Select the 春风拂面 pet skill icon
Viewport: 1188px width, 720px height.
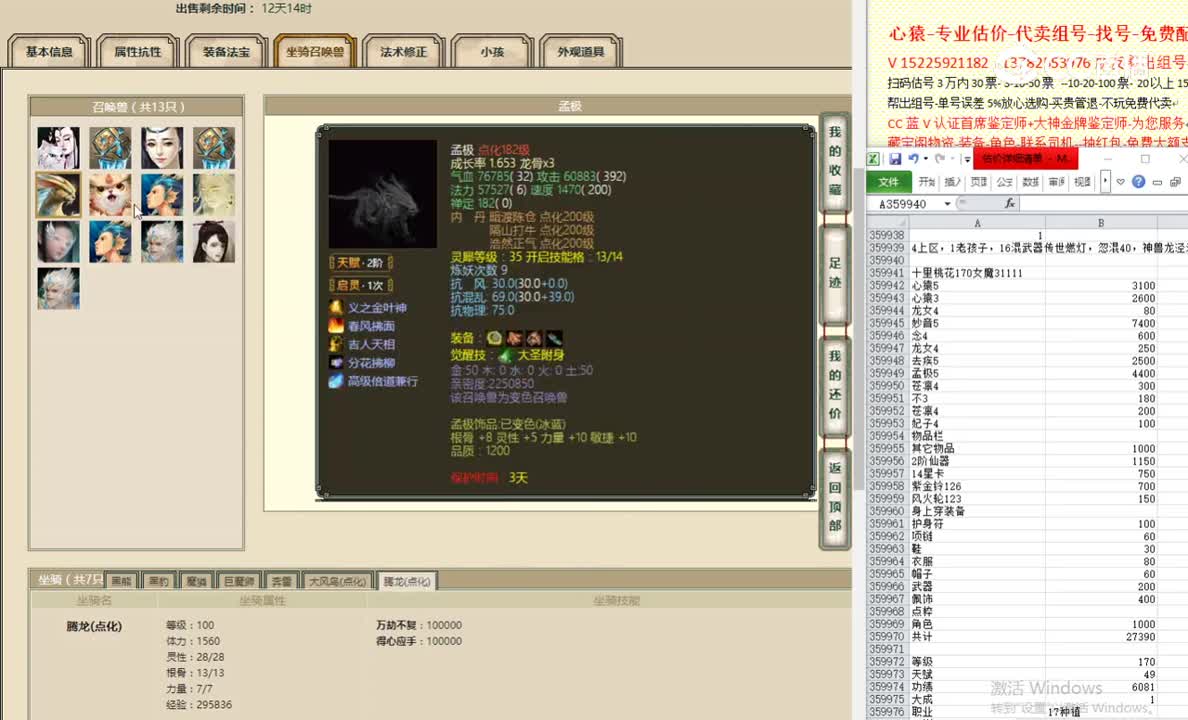click(336, 325)
